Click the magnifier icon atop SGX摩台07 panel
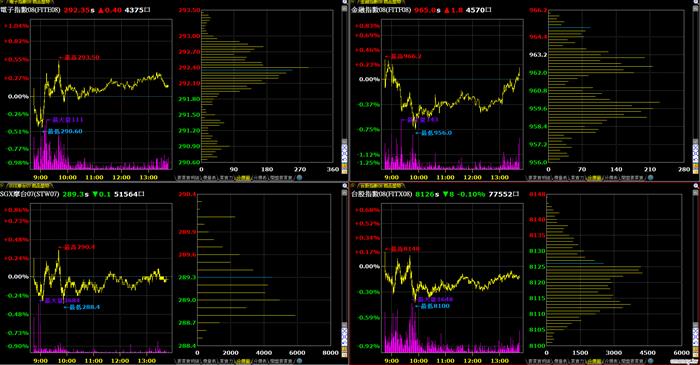 click(345, 186)
